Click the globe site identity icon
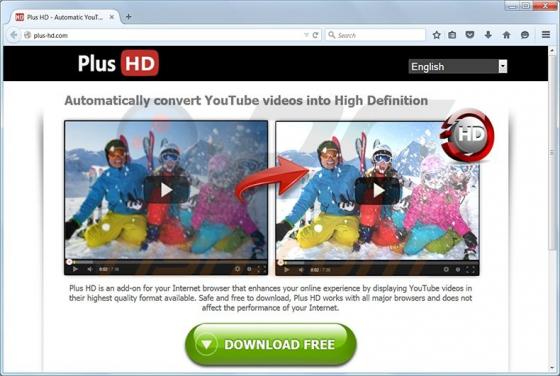This screenshot has width=560, height=376. pos(28,35)
